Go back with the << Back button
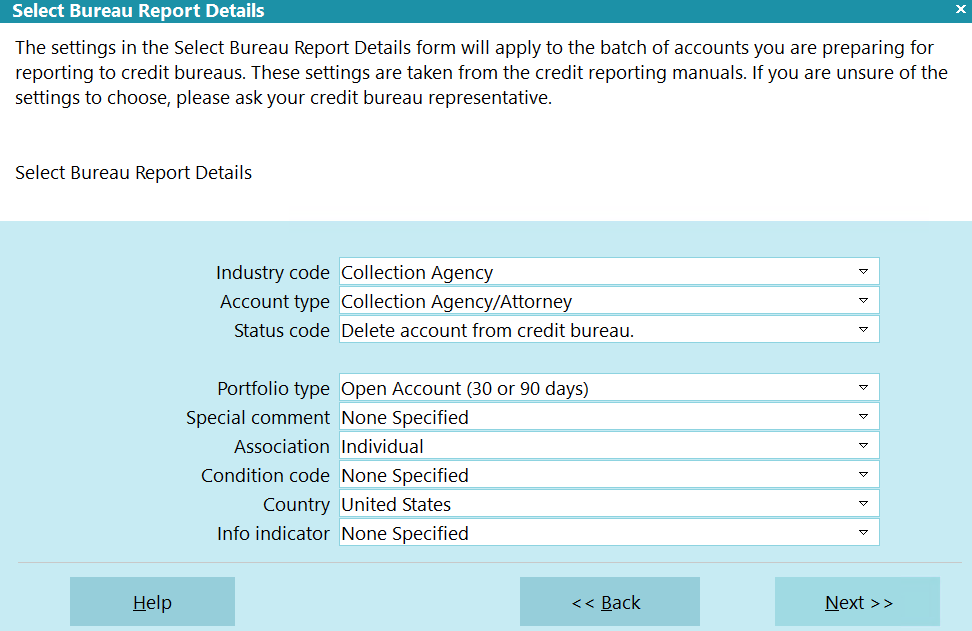Image resolution: width=972 pixels, height=631 pixels. click(609, 602)
